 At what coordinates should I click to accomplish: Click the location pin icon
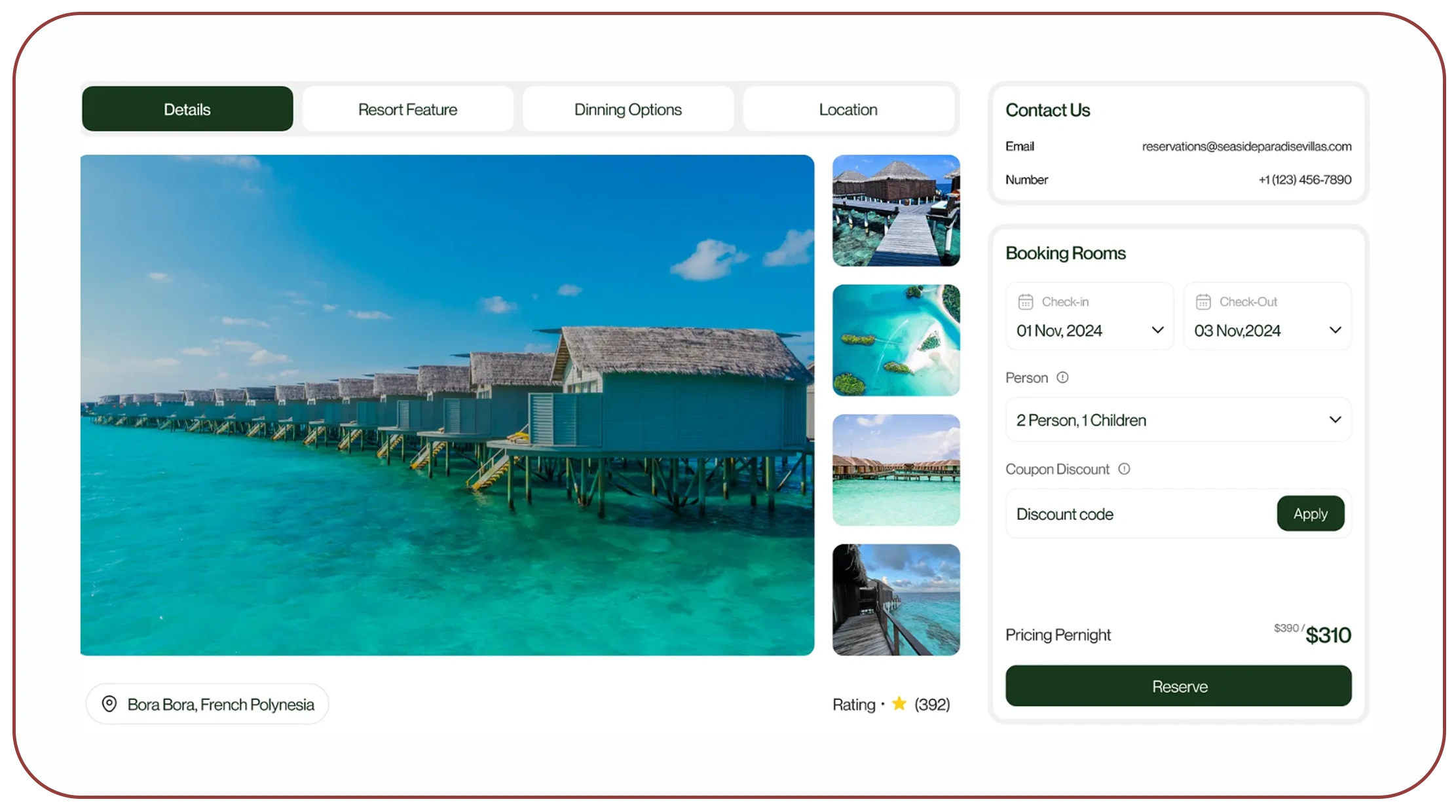tap(109, 704)
